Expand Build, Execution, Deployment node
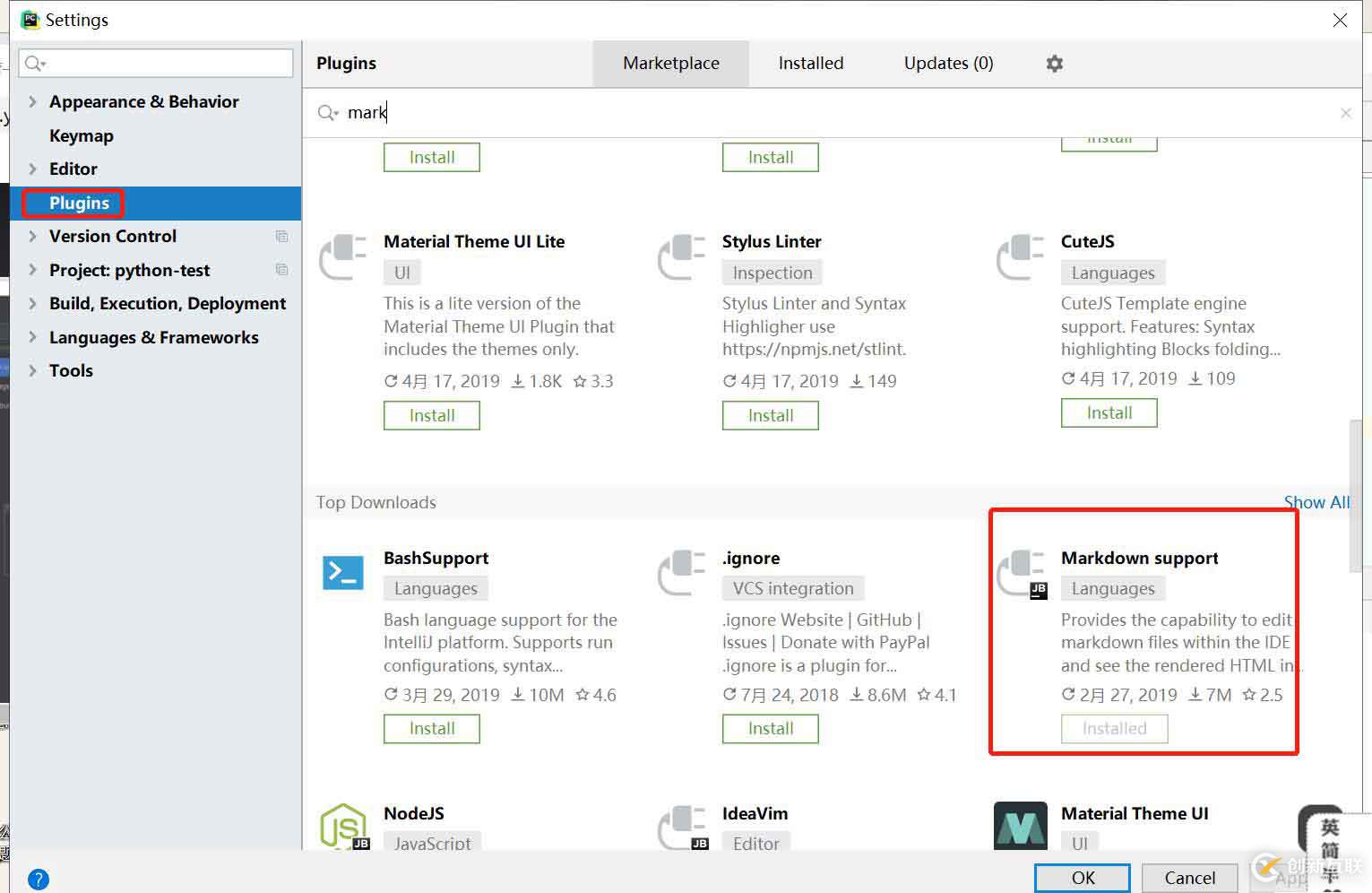This screenshot has height=893, width=1372. [x=32, y=304]
